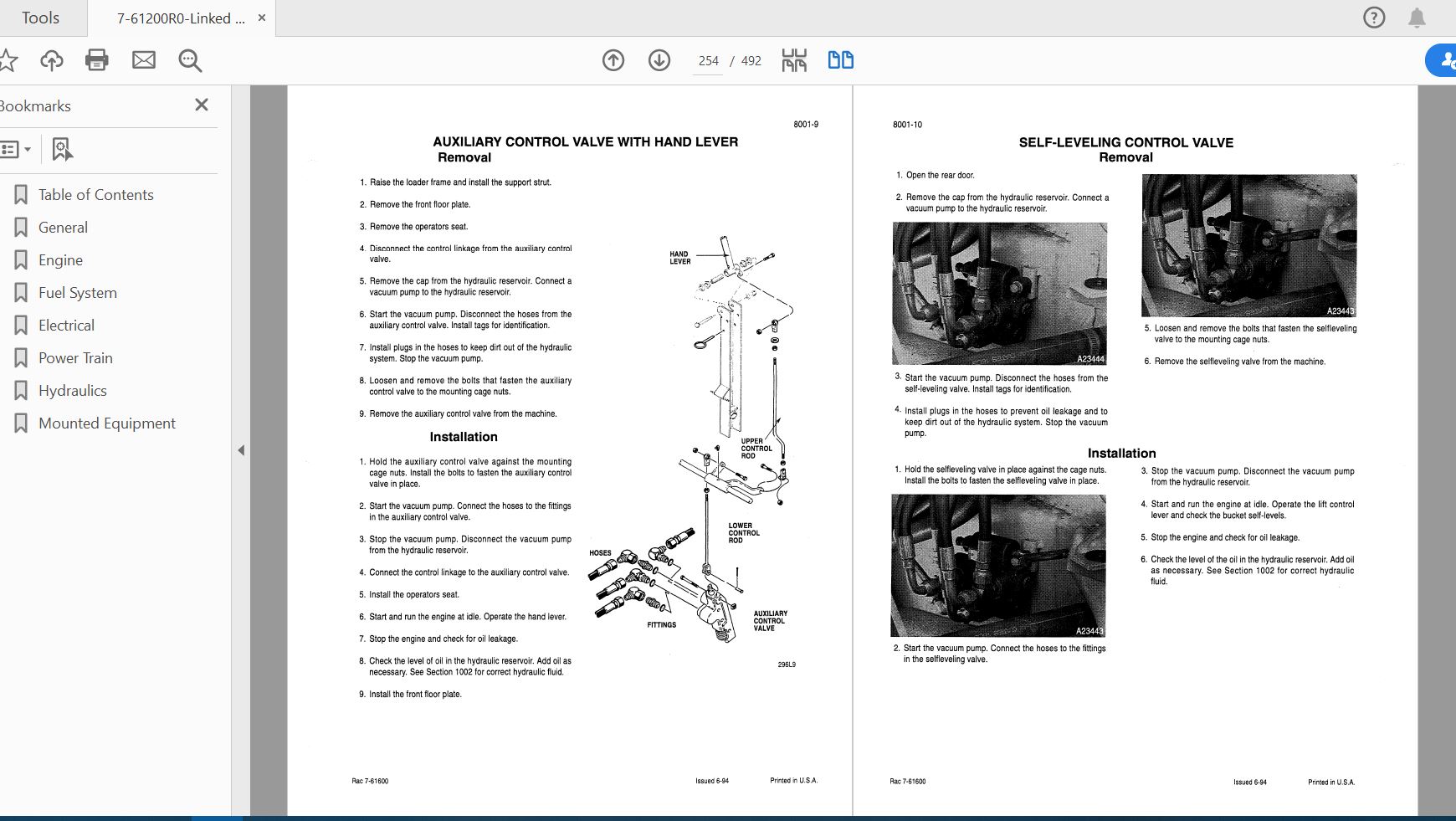Click the share with others button
Screen dimensions: 1456x821
1443,60
